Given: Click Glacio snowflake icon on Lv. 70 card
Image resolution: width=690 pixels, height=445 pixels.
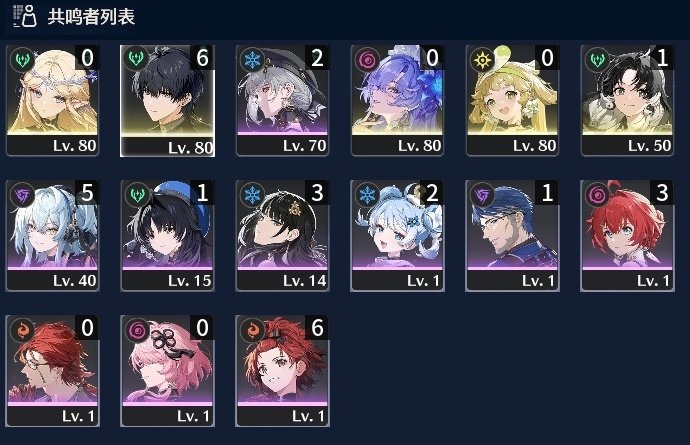Looking at the screenshot, I should point(252,59).
